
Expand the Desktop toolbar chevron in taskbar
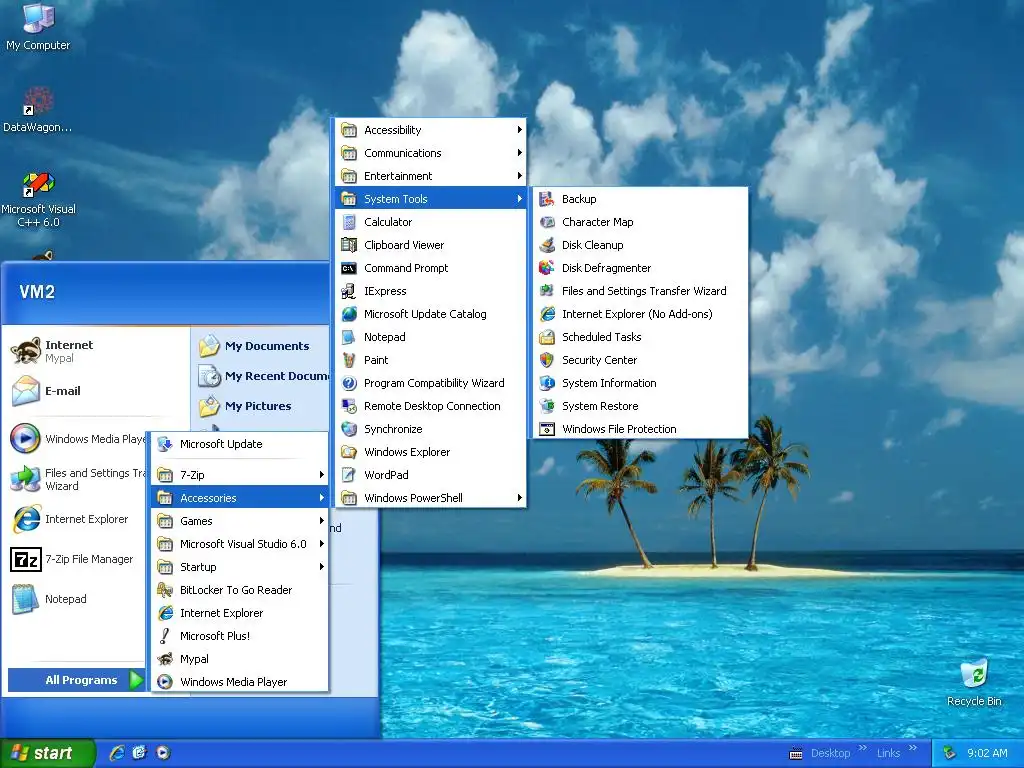863,748
